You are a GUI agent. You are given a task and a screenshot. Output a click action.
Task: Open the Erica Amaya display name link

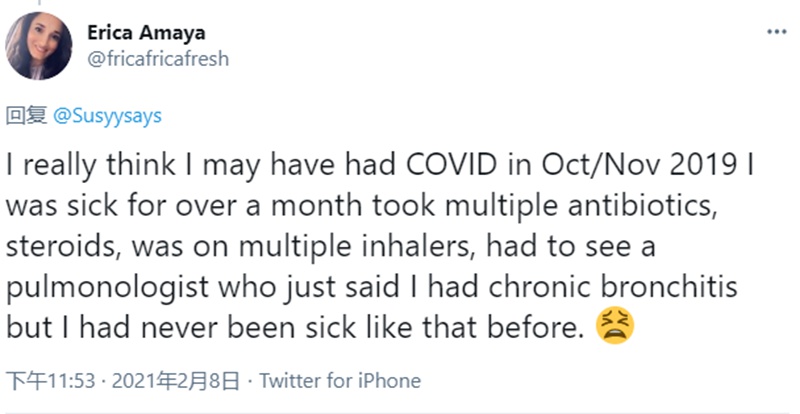pos(146,33)
